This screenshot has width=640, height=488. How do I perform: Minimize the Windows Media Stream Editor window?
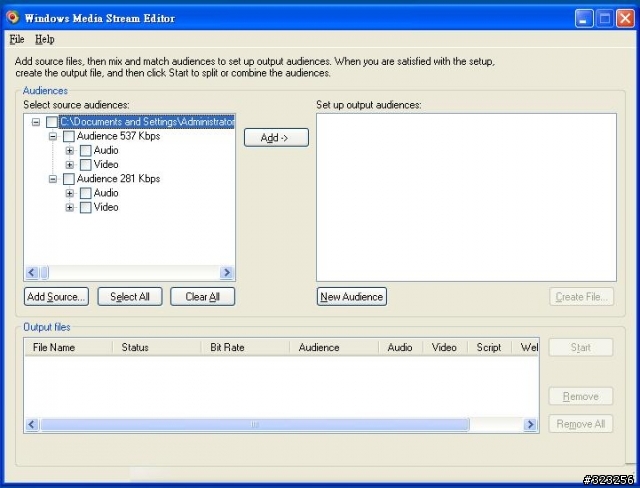point(584,18)
